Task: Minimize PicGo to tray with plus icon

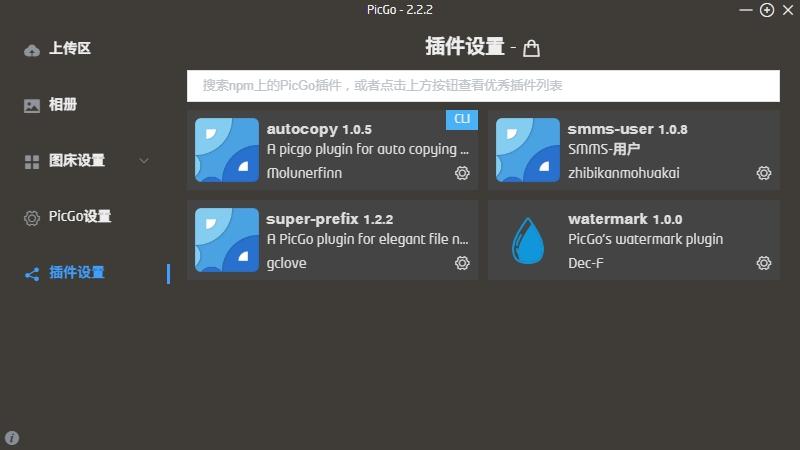Action: 767,10
